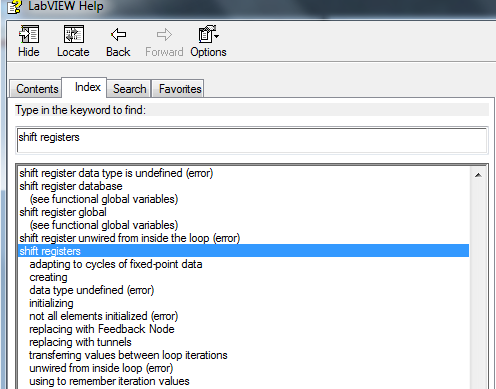This screenshot has width=496, height=389.
Task: Select 'replacing with Feedback Node' entry
Action: (x=102, y=329)
